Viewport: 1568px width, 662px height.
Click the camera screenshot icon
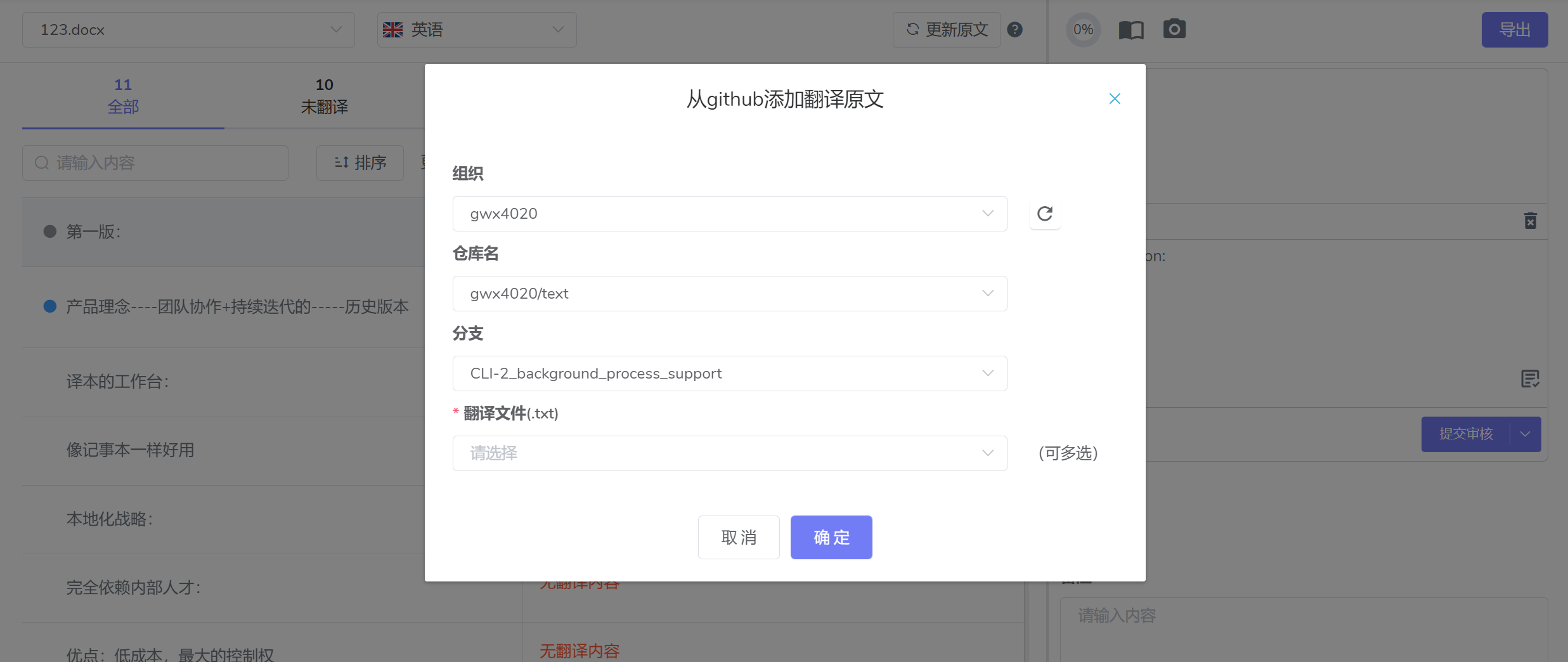[x=1174, y=29]
